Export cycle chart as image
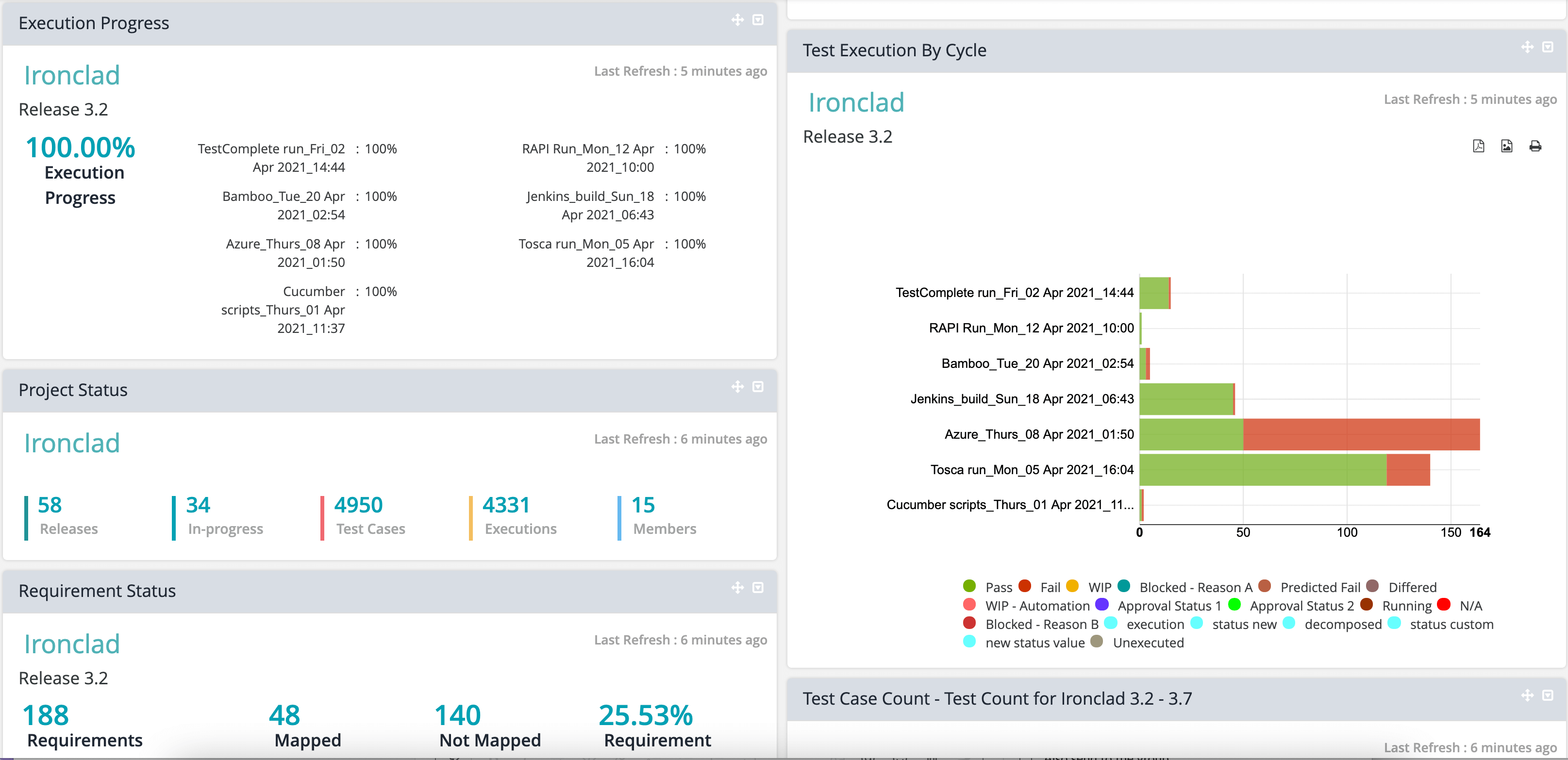Image resolution: width=1568 pixels, height=760 pixels. pyautogui.click(x=1506, y=146)
